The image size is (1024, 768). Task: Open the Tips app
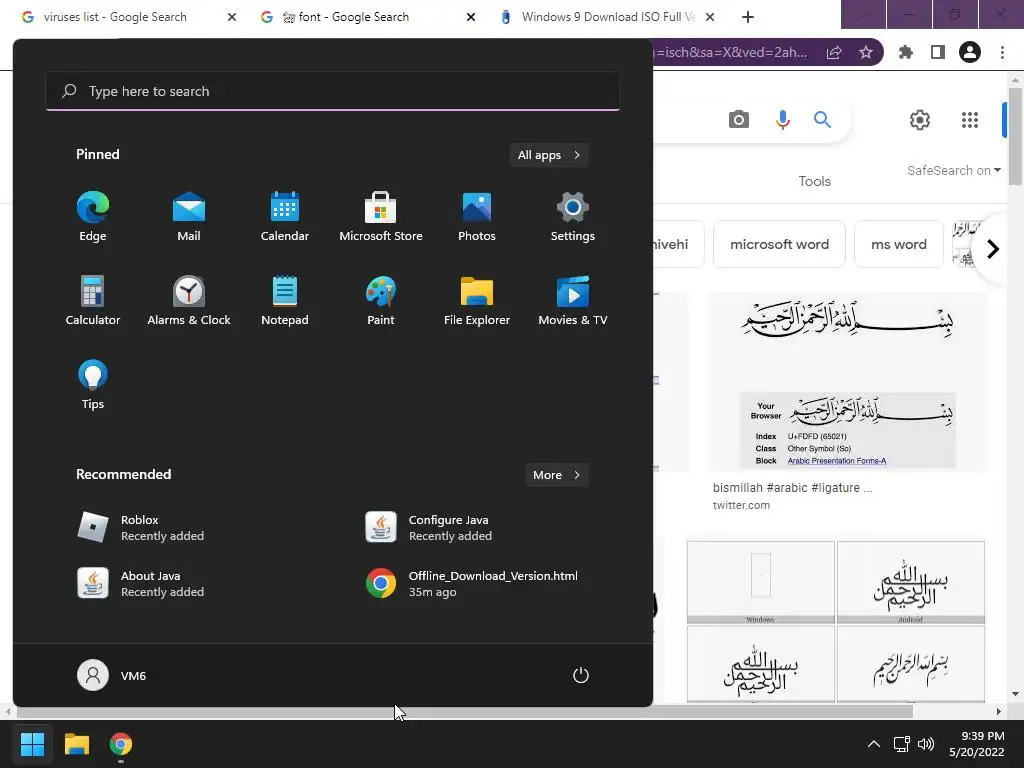(x=93, y=384)
